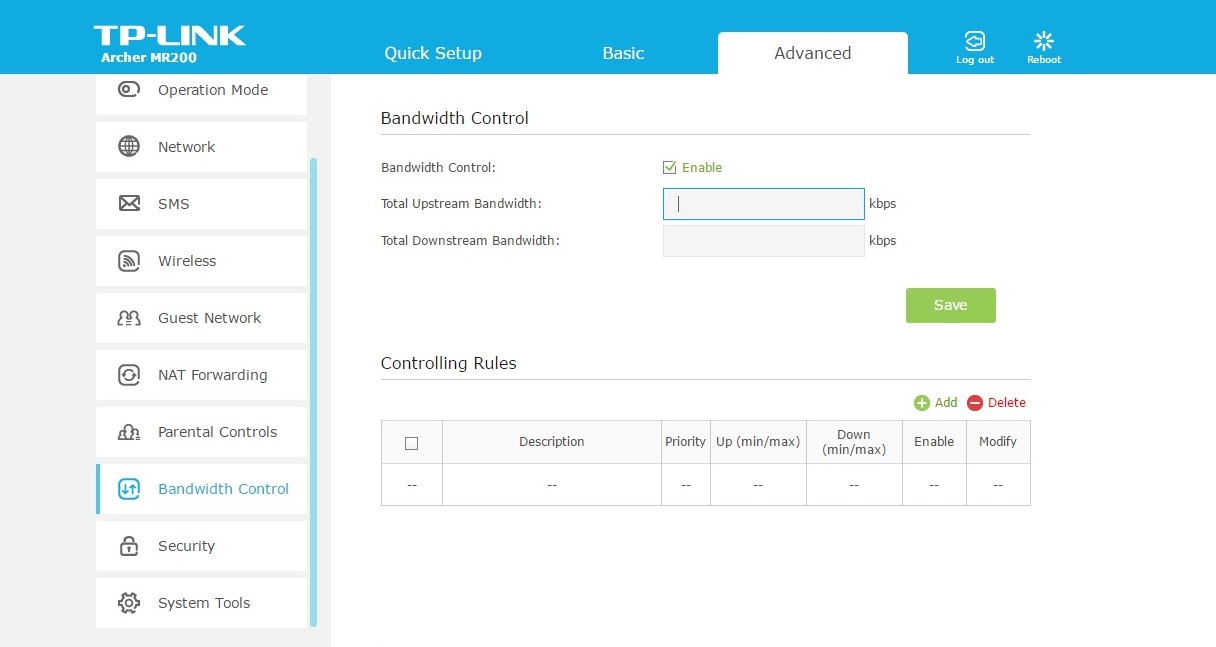The image size is (1216, 647).
Task: Open Security via the padlock icon
Action: [129, 546]
